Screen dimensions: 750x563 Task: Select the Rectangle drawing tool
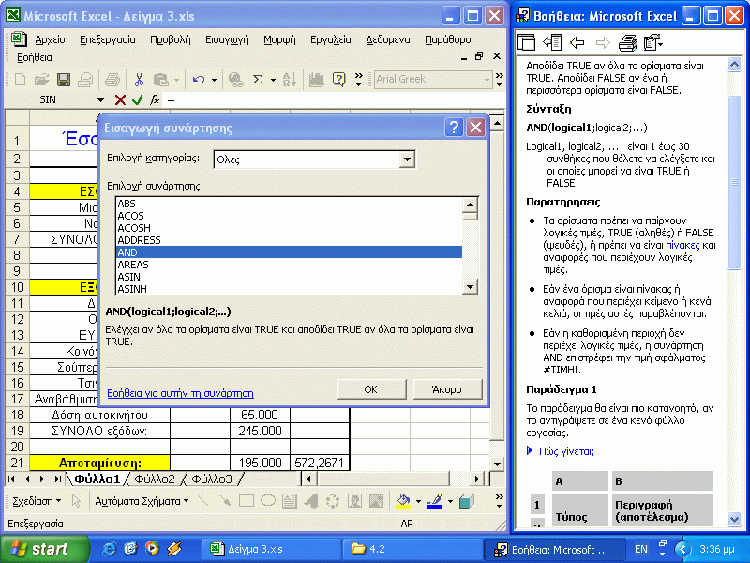pos(246,501)
